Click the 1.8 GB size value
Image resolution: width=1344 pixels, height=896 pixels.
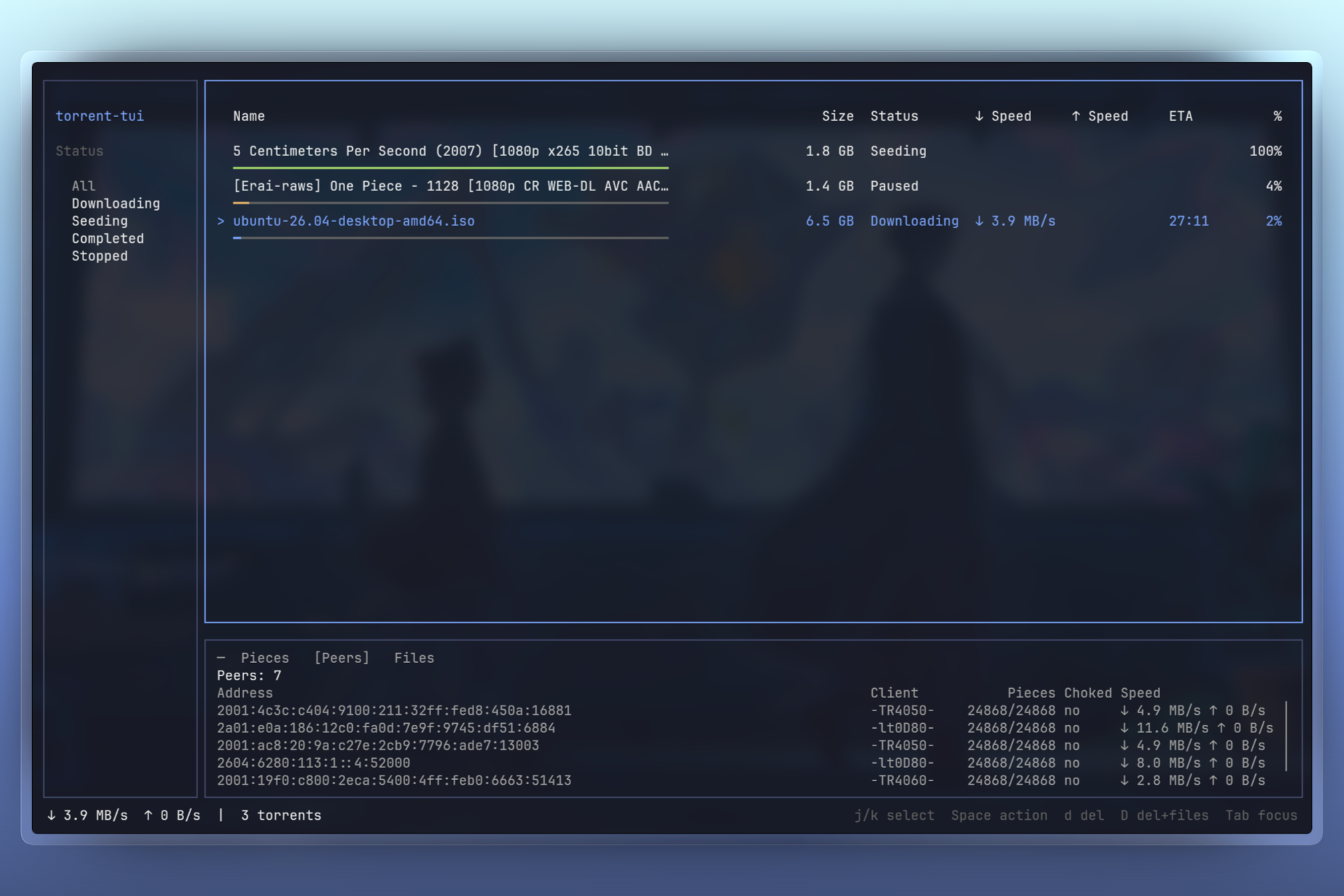point(829,151)
